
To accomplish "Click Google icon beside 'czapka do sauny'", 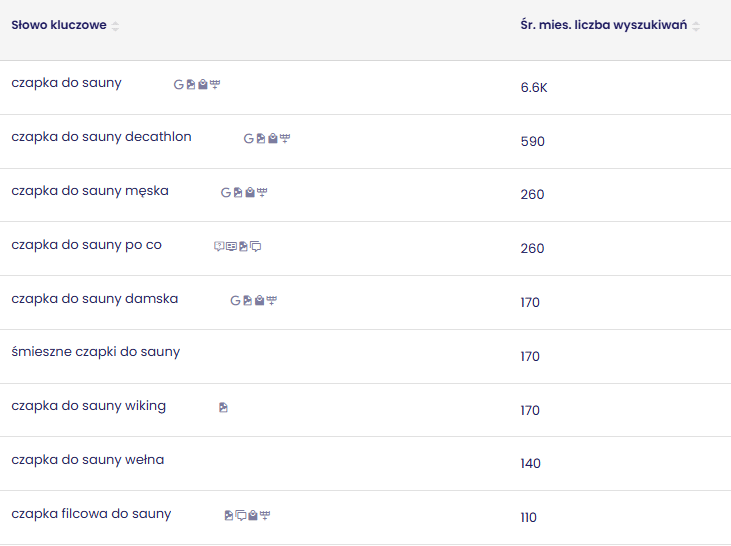I will pos(179,85).
